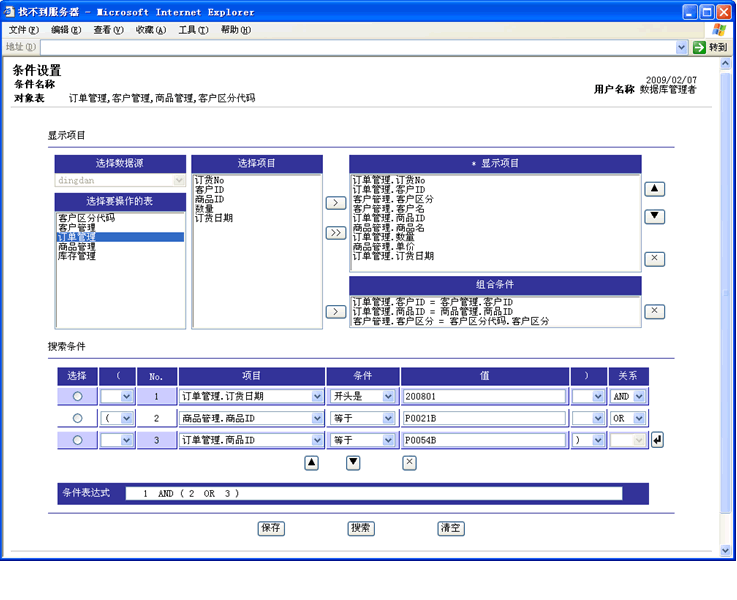Click the value field containing 200801
The height and width of the screenshot is (600, 737).
point(484,396)
